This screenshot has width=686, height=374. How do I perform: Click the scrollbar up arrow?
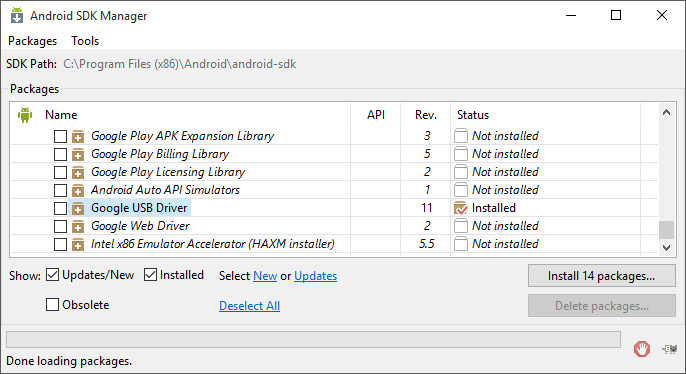coord(666,112)
